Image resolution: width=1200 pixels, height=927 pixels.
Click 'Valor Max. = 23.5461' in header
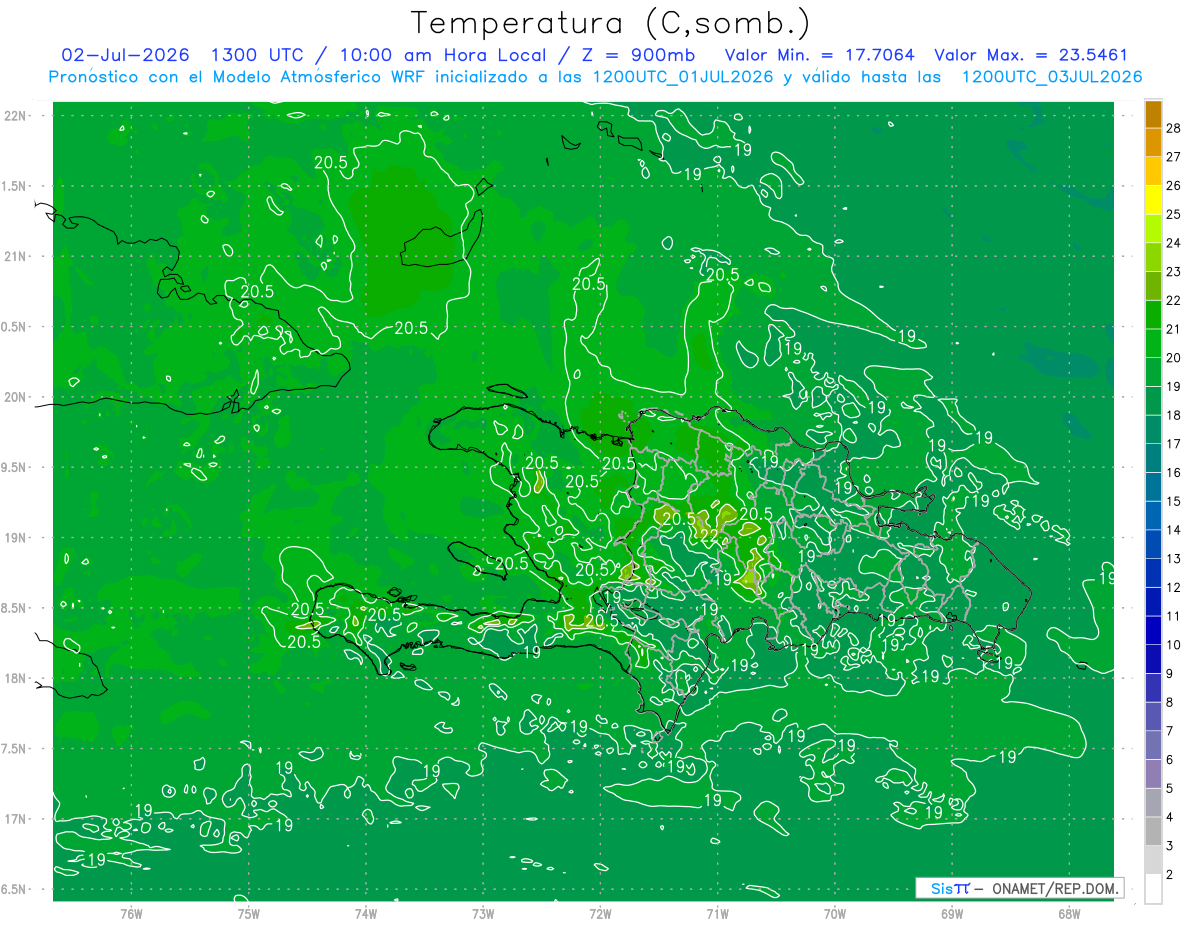point(1031,55)
